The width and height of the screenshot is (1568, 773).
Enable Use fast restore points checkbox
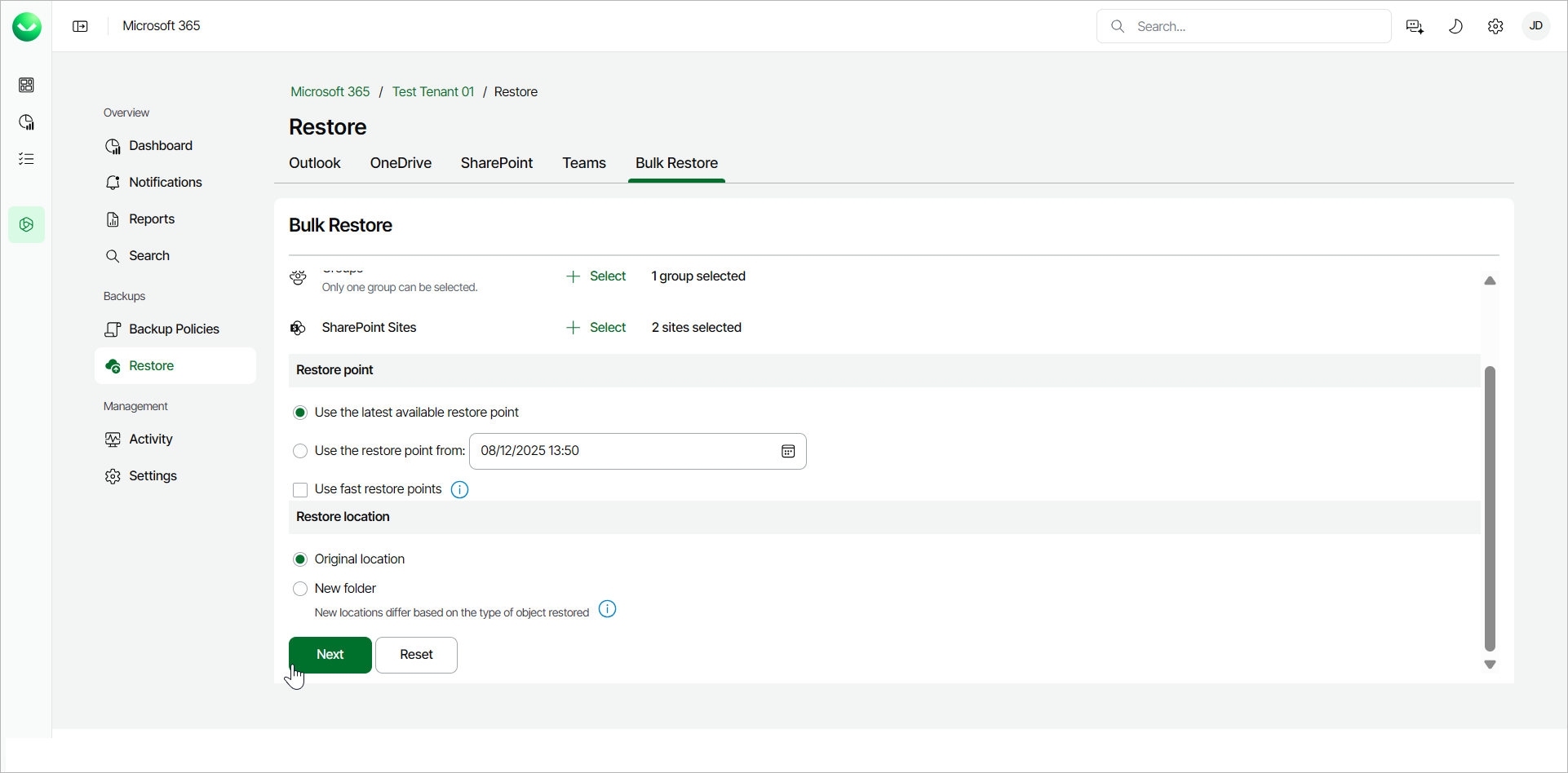300,489
